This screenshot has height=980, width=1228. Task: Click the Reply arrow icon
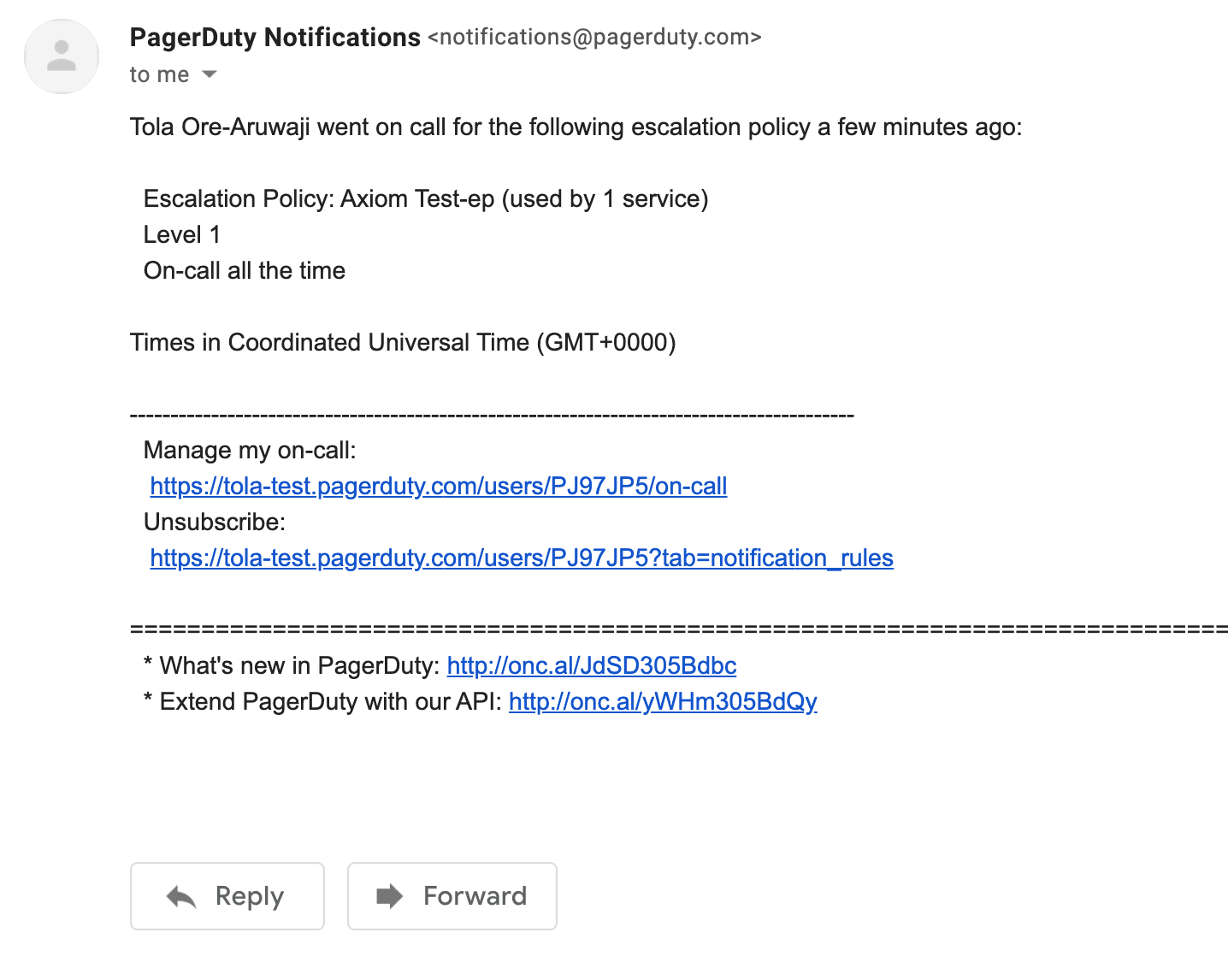(x=181, y=896)
